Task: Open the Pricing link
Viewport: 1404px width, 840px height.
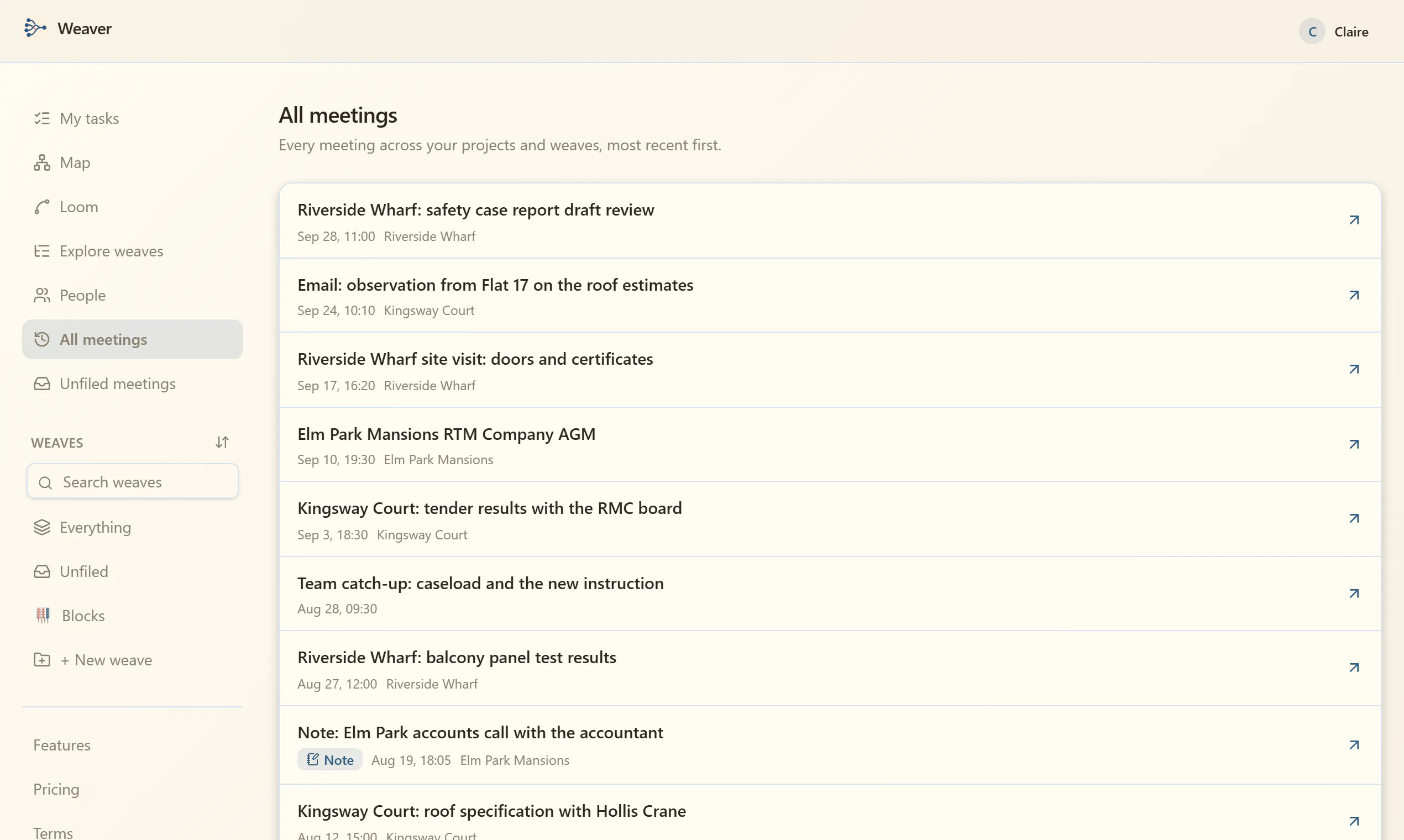Action: pos(56,789)
